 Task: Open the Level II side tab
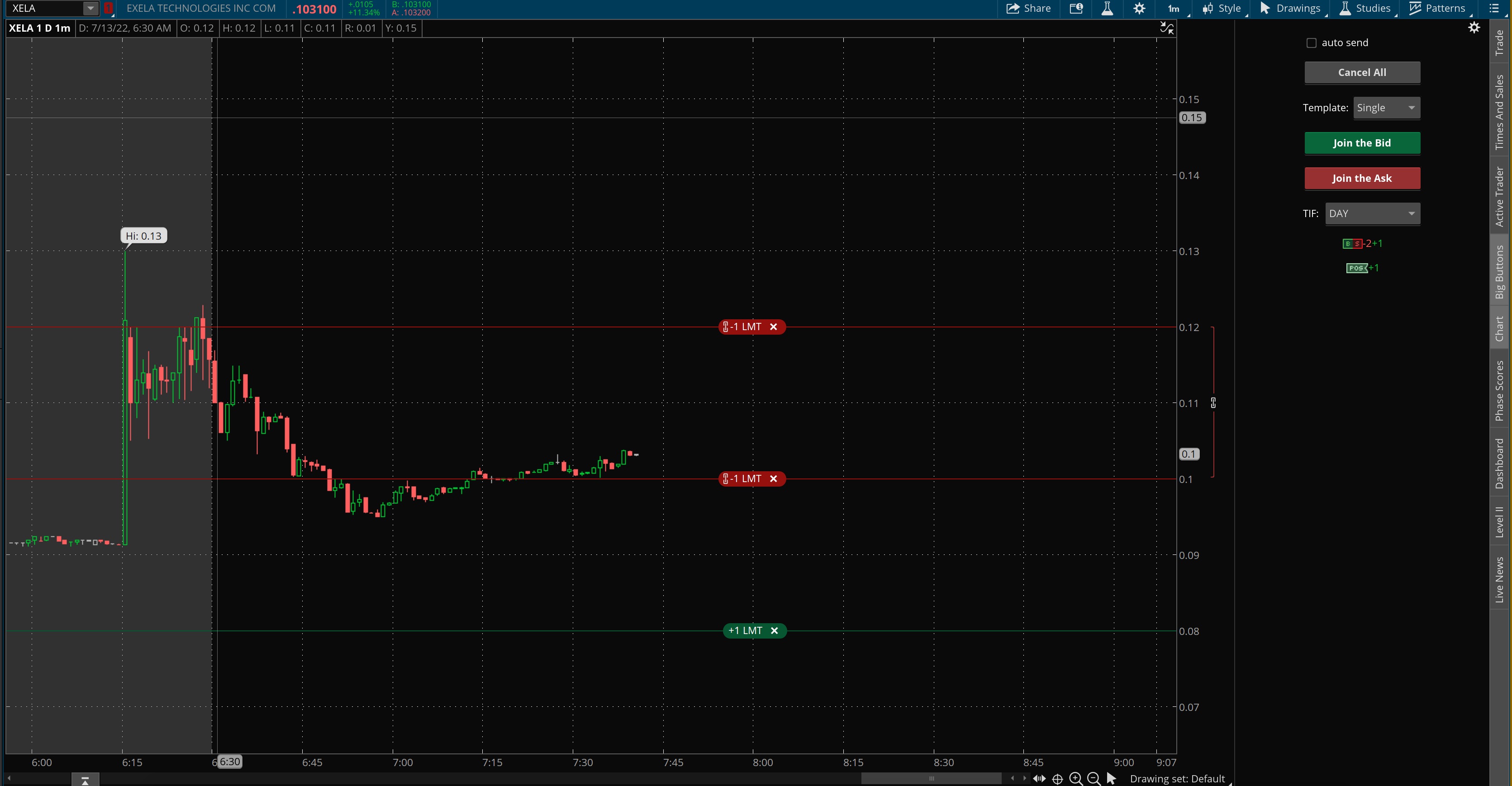coord(1500,521)
